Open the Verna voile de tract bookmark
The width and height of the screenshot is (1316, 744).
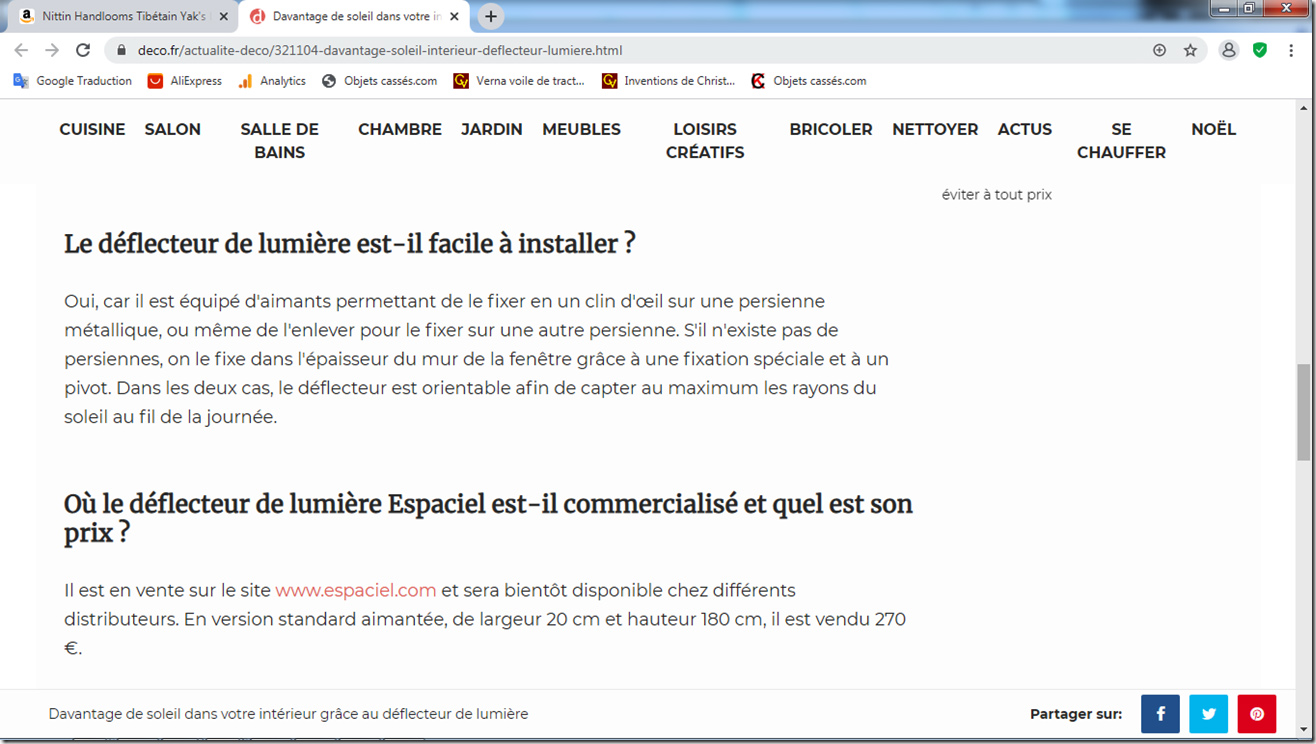click(x=519, y=81)
